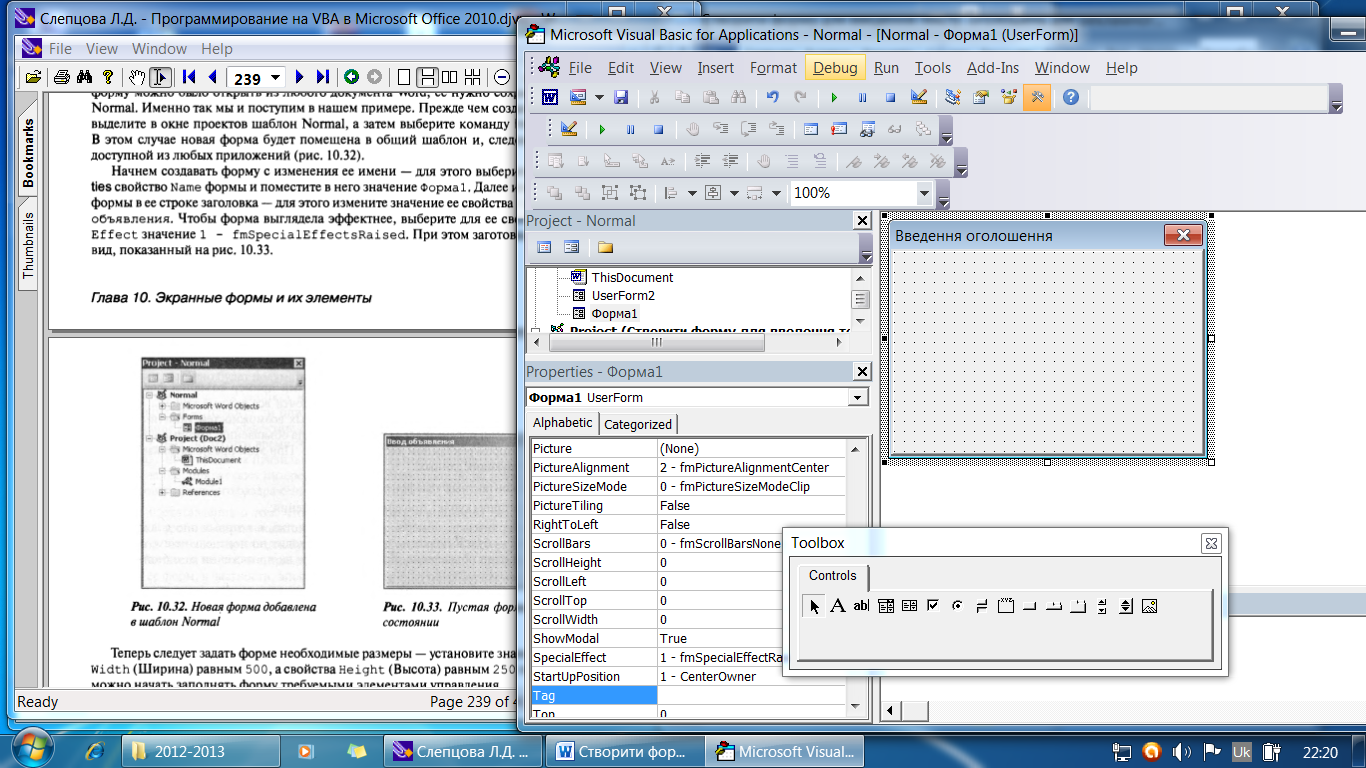The height and width of the screenshot is (768, 1366).
Task: Select the CommandButton control in Toolbox
Action: pyautogui.click(x=1029, y=605)
